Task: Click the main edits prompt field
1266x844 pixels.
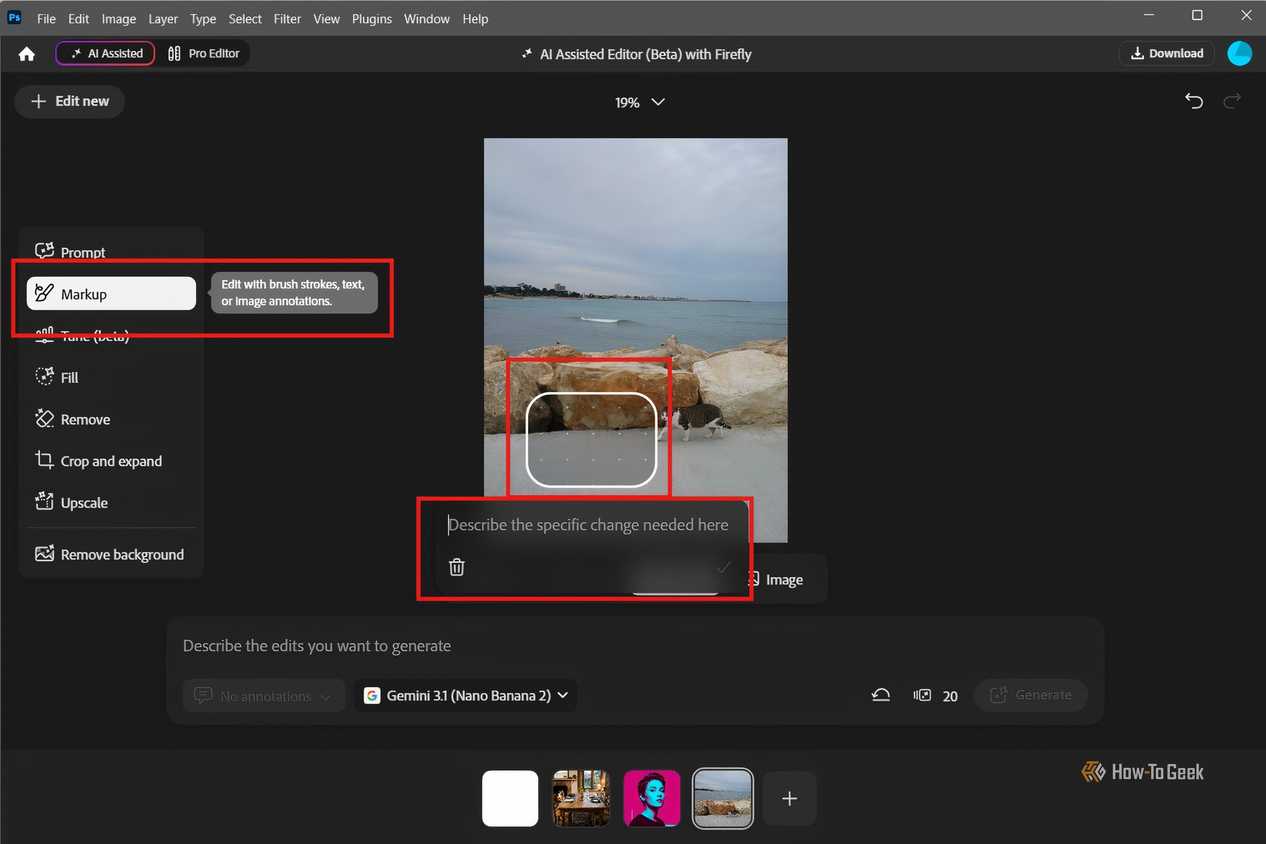Action: 635,646
